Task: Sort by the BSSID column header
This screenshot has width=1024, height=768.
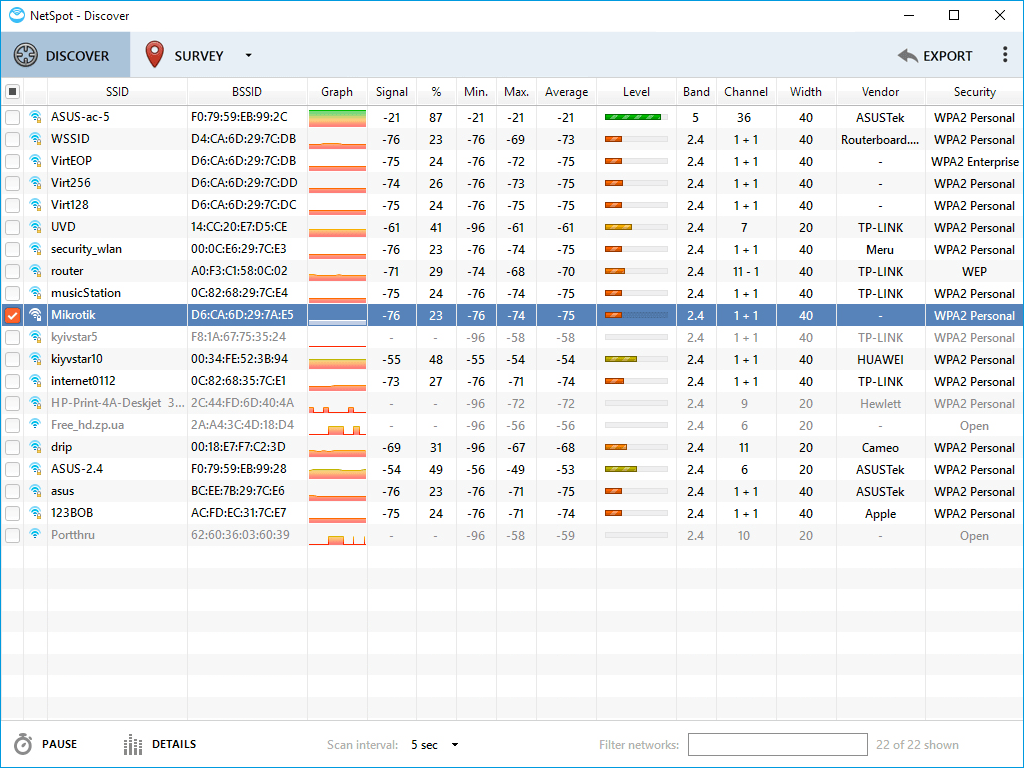Action: point(247,92)
